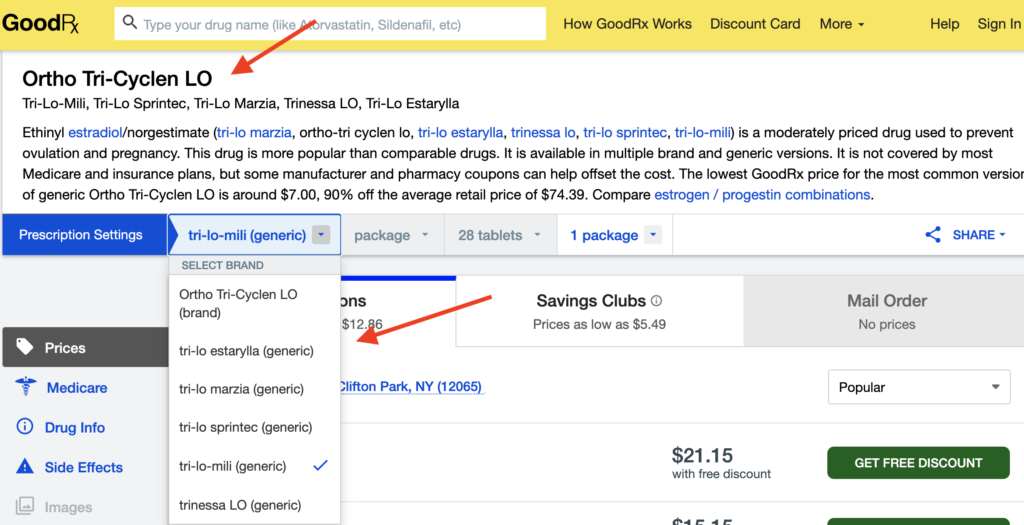
Task: Switch to the Mail Order tab
Action: [x=886, y=311]
